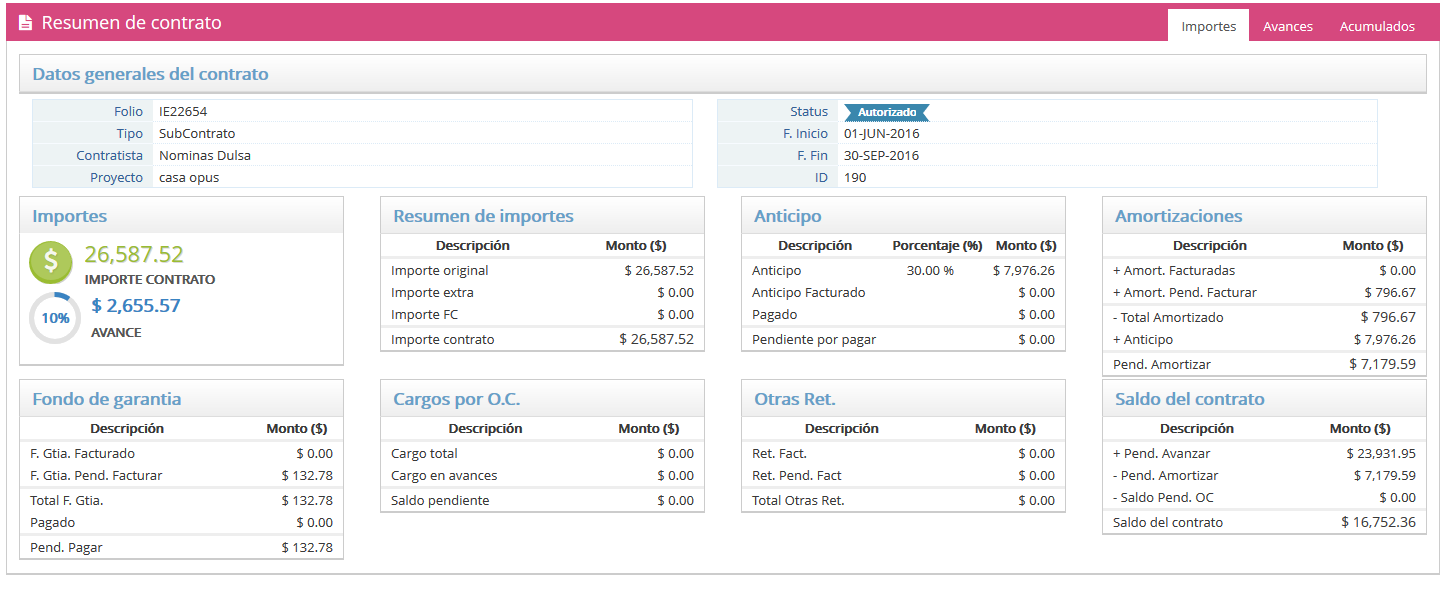Click the Fondo de garantia panel title
The width and height of the screenshot is (1445, 589).
pyautogui.click(x=107, y=399)
